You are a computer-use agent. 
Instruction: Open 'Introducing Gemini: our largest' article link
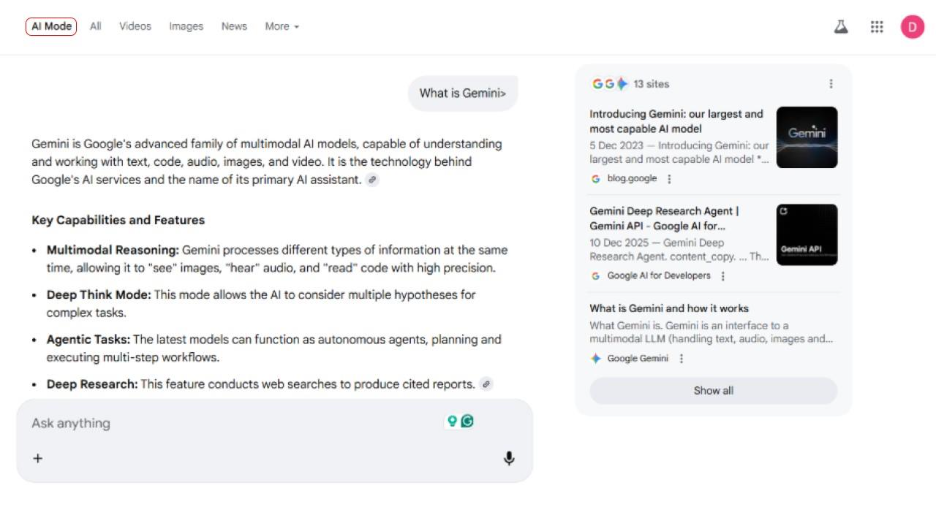676,121
